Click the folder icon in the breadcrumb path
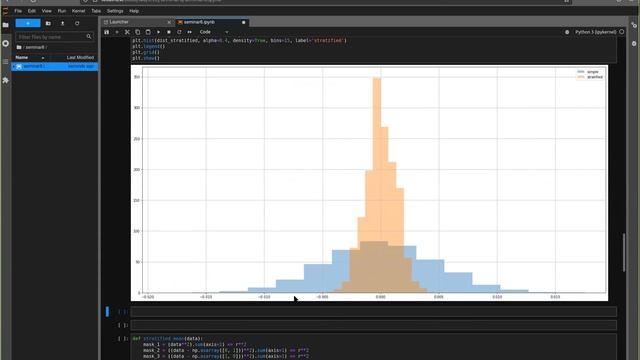The width and height of the screenshot is (640, 360). (19, 47)
